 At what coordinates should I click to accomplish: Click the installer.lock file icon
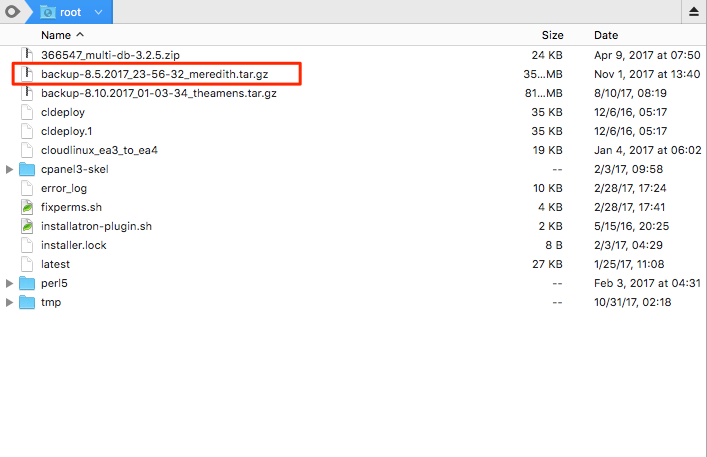[x=27, y=245]
